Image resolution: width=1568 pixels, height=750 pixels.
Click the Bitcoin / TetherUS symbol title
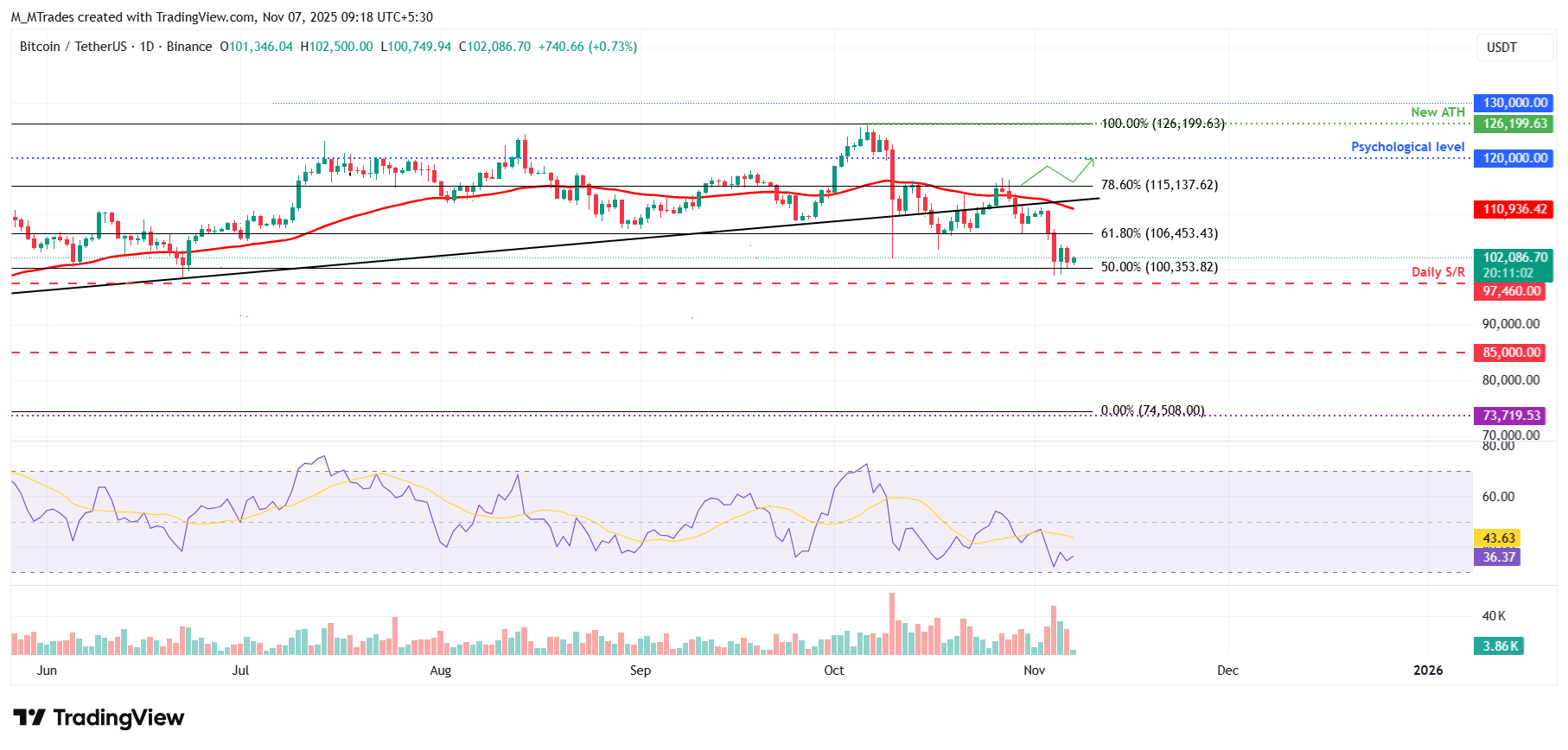tap(73, 47)
